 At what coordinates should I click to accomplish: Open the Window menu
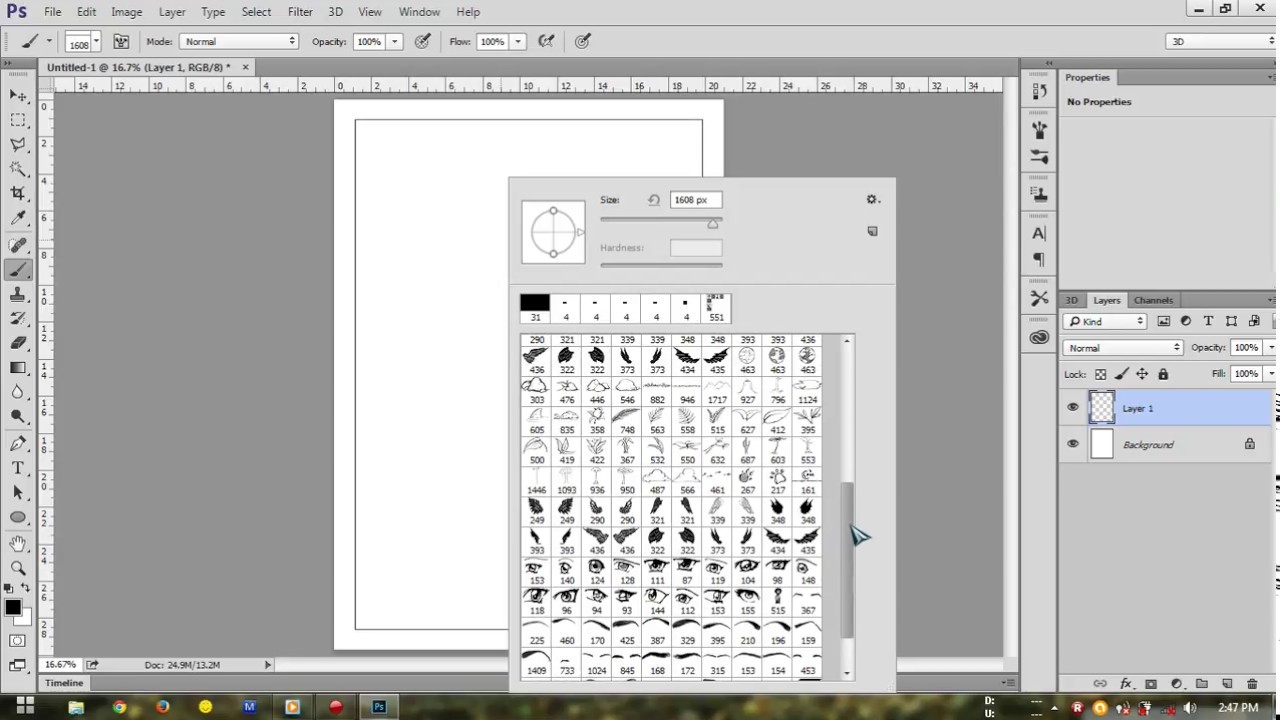[x=419, y=12]
